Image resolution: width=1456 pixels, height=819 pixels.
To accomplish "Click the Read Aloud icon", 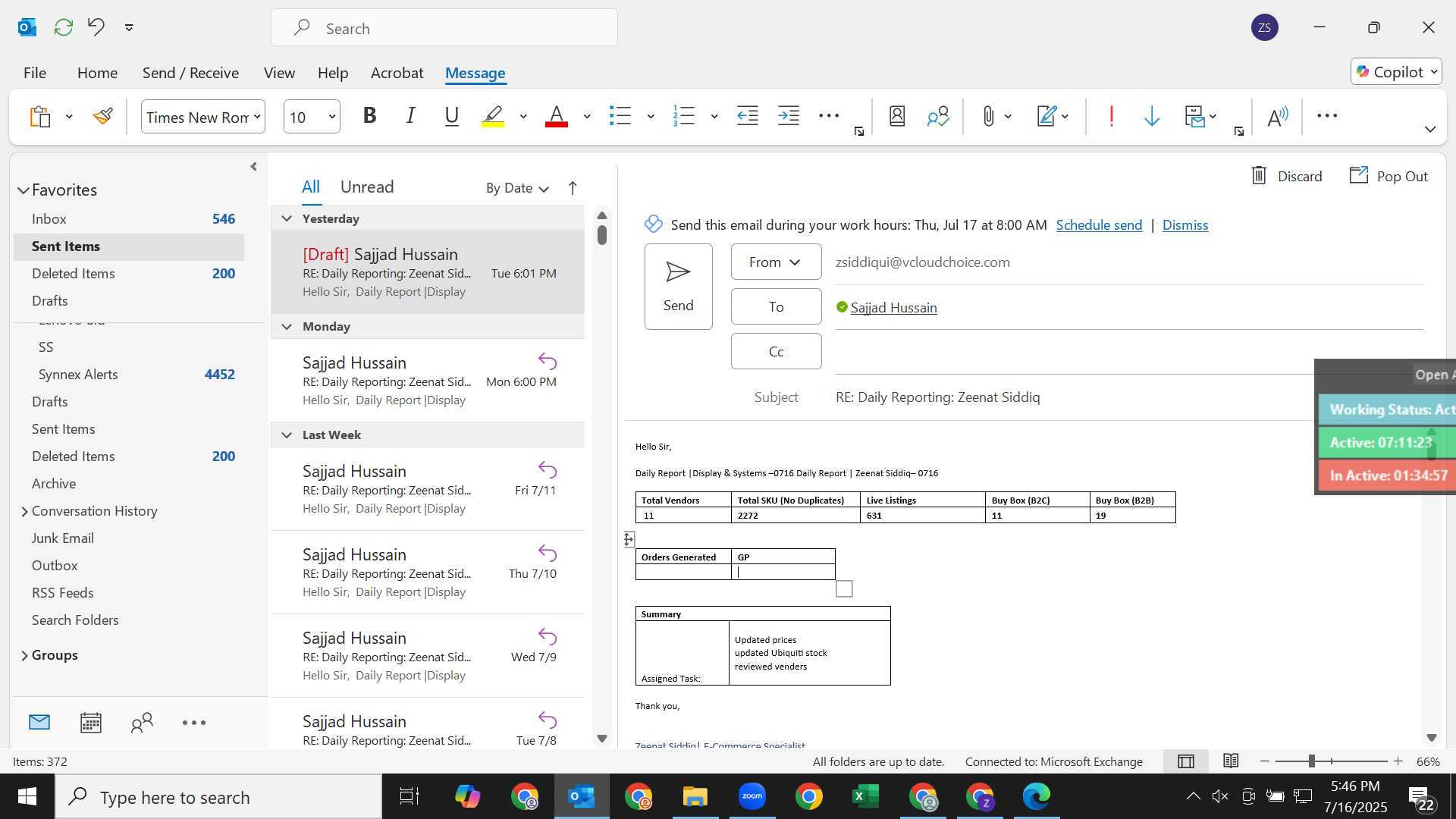I will pos(1278,117).
